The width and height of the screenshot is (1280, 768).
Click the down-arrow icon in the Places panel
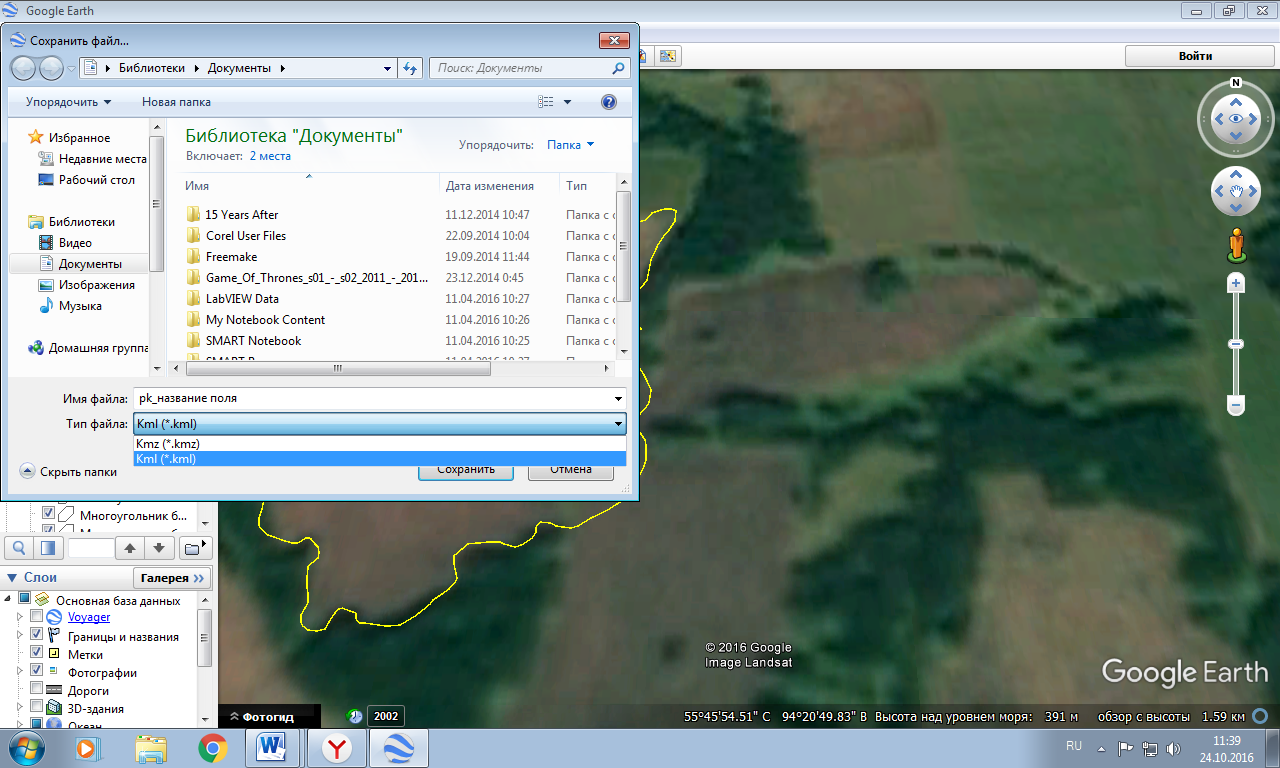point(159,548)
